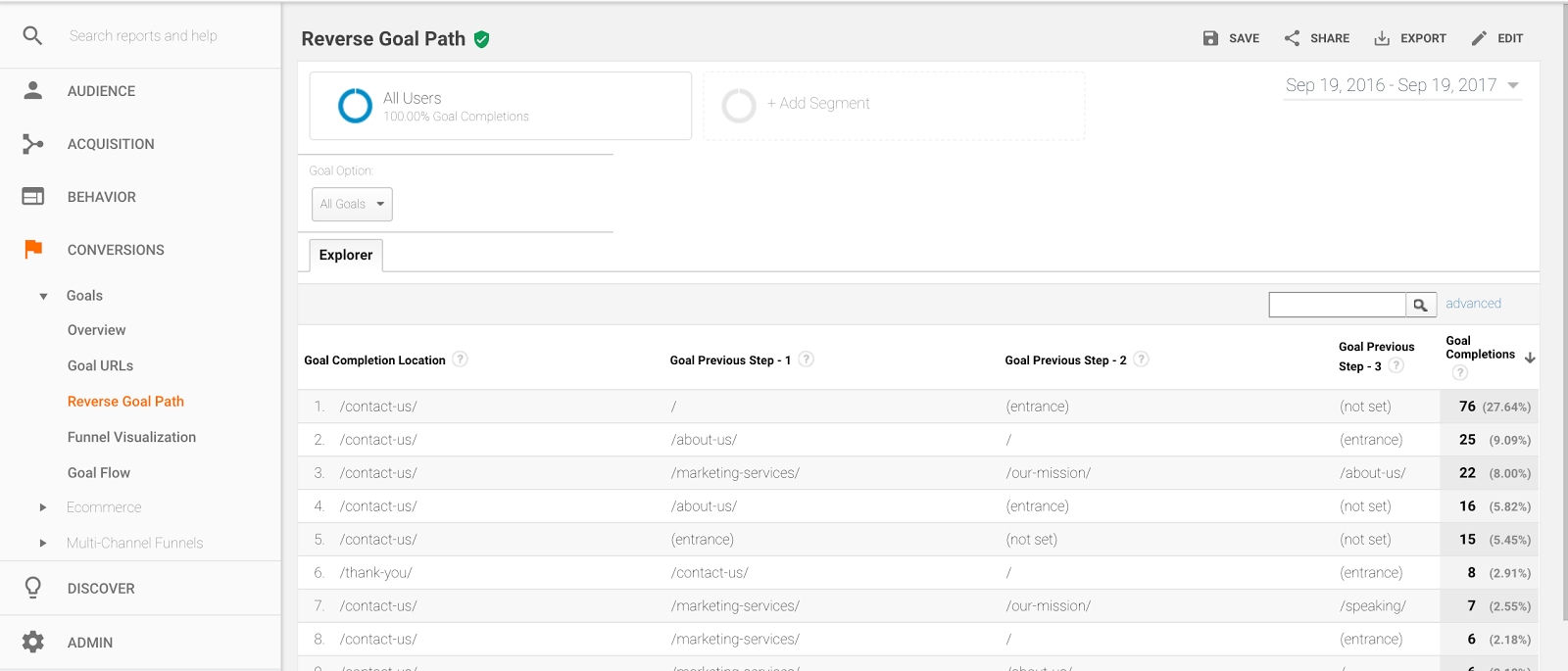Open the Audience person icon
The height and width of the screenshot is (671, 1568).
pyautogui.click(x=32, y=90)
